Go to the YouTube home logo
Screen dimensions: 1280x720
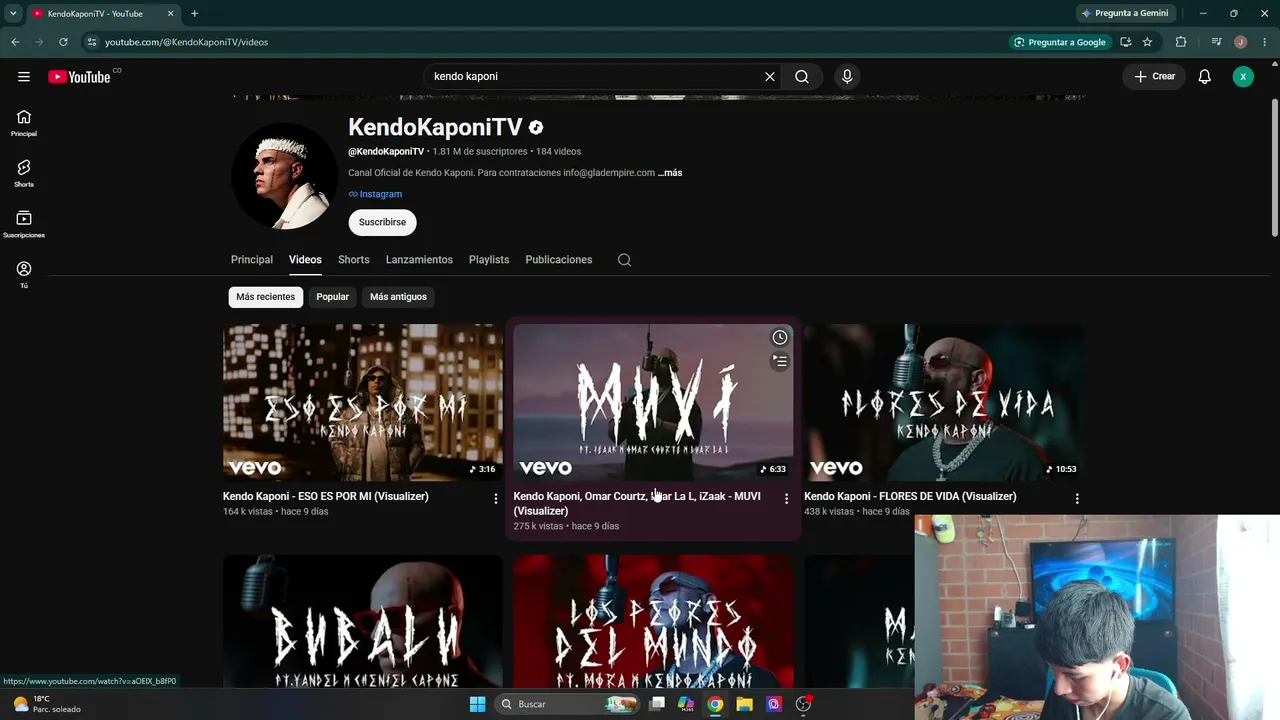point(79,77)
